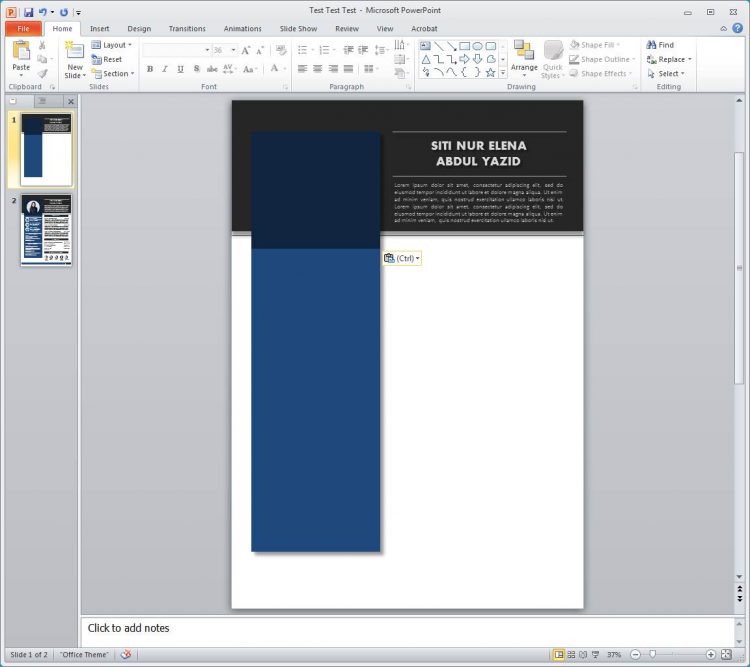Click the Replace button
The width and height of the screenshot is (750, 667).
coord(668,59)
